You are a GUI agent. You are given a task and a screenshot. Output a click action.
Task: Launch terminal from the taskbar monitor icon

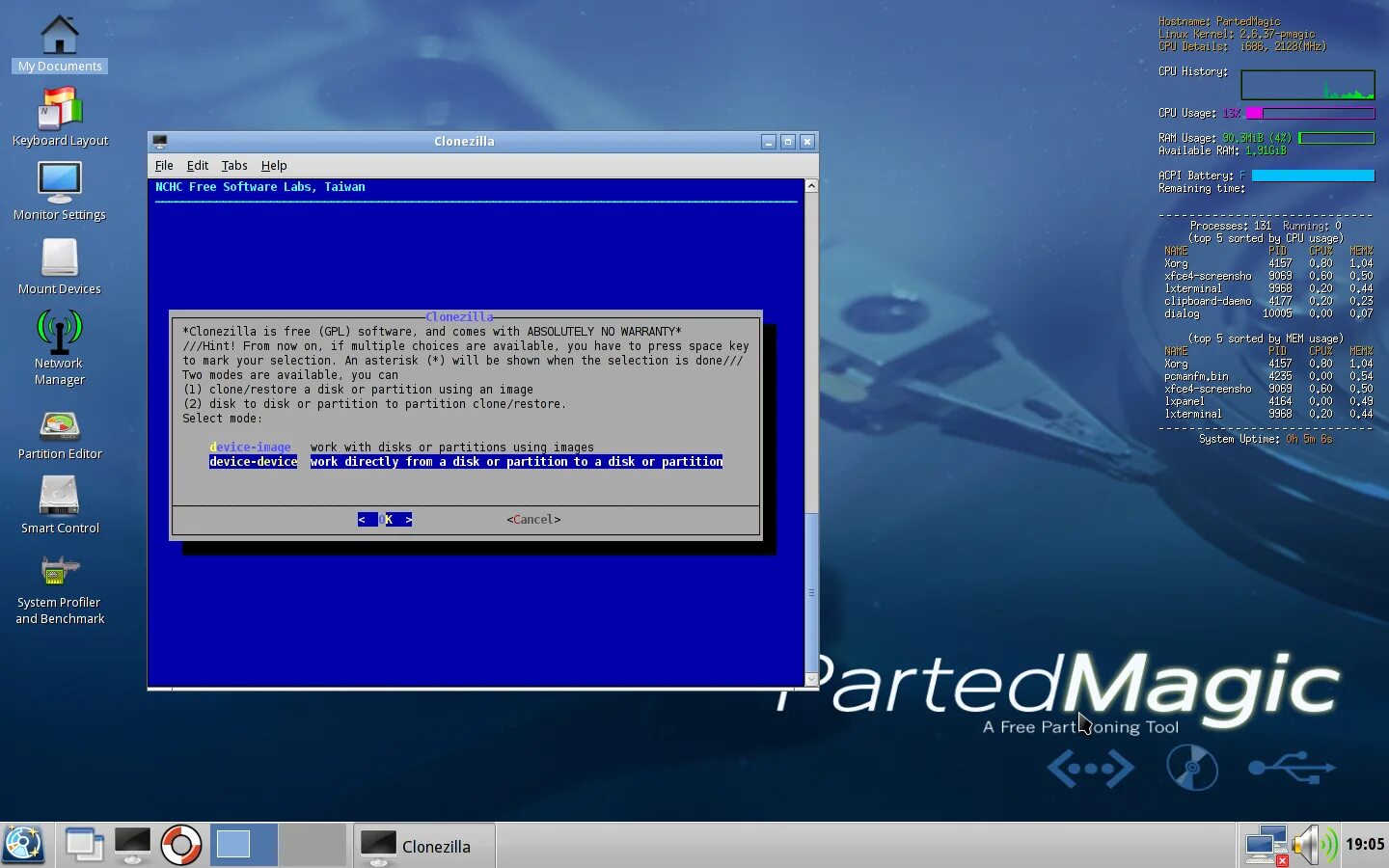(x=132, y=845)
